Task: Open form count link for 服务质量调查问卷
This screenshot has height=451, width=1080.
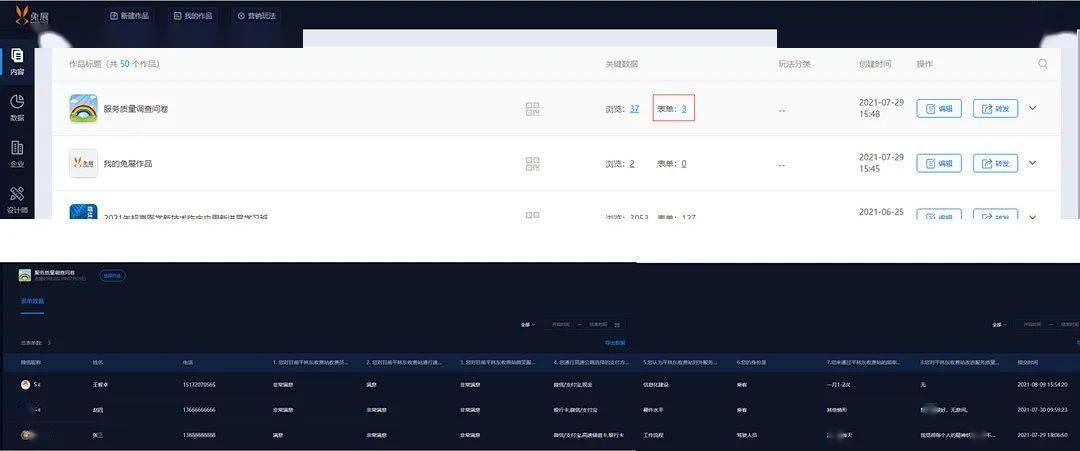Action: (684, 108)
